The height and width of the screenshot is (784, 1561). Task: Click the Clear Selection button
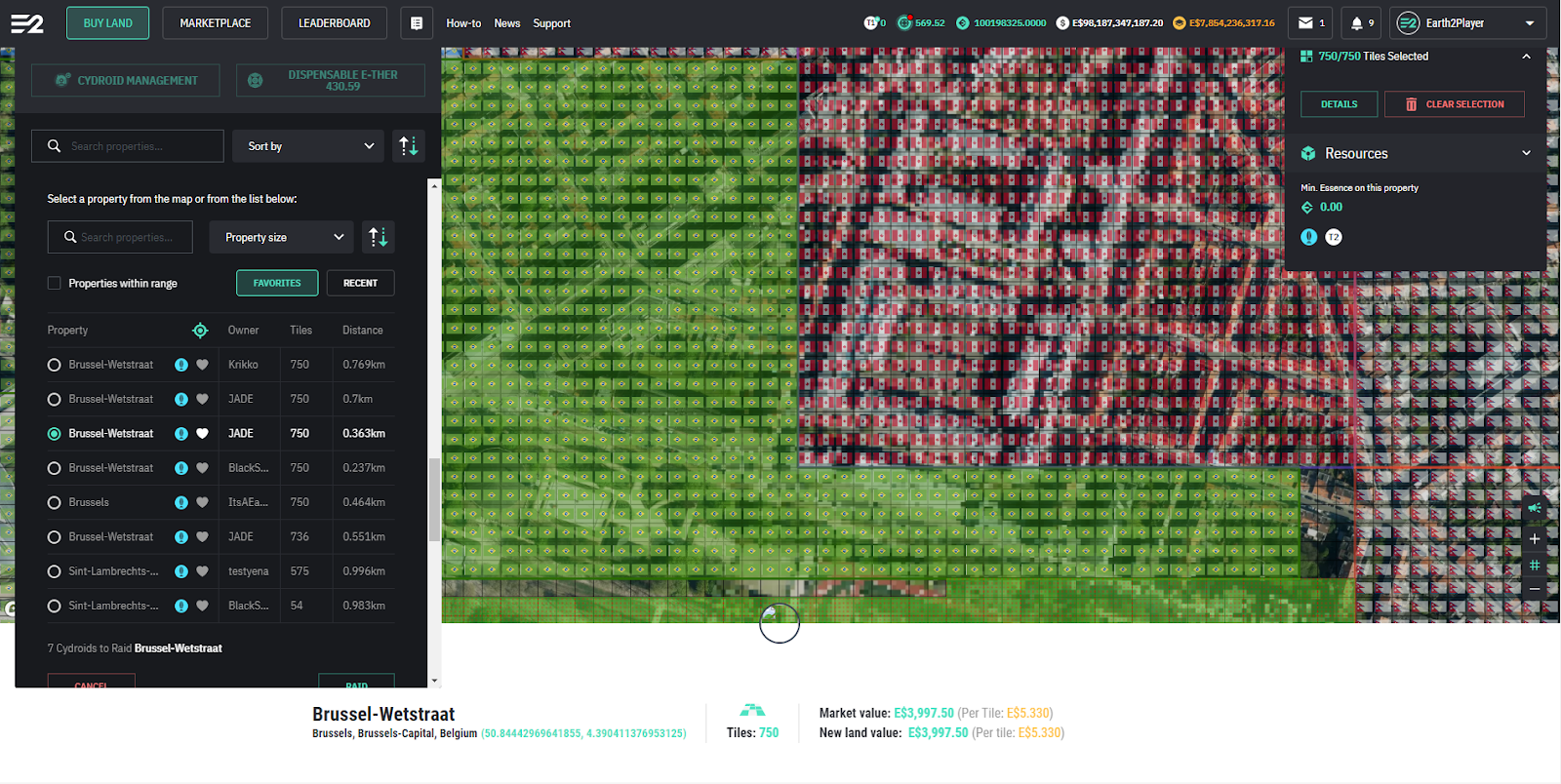tap(1454, 104)
